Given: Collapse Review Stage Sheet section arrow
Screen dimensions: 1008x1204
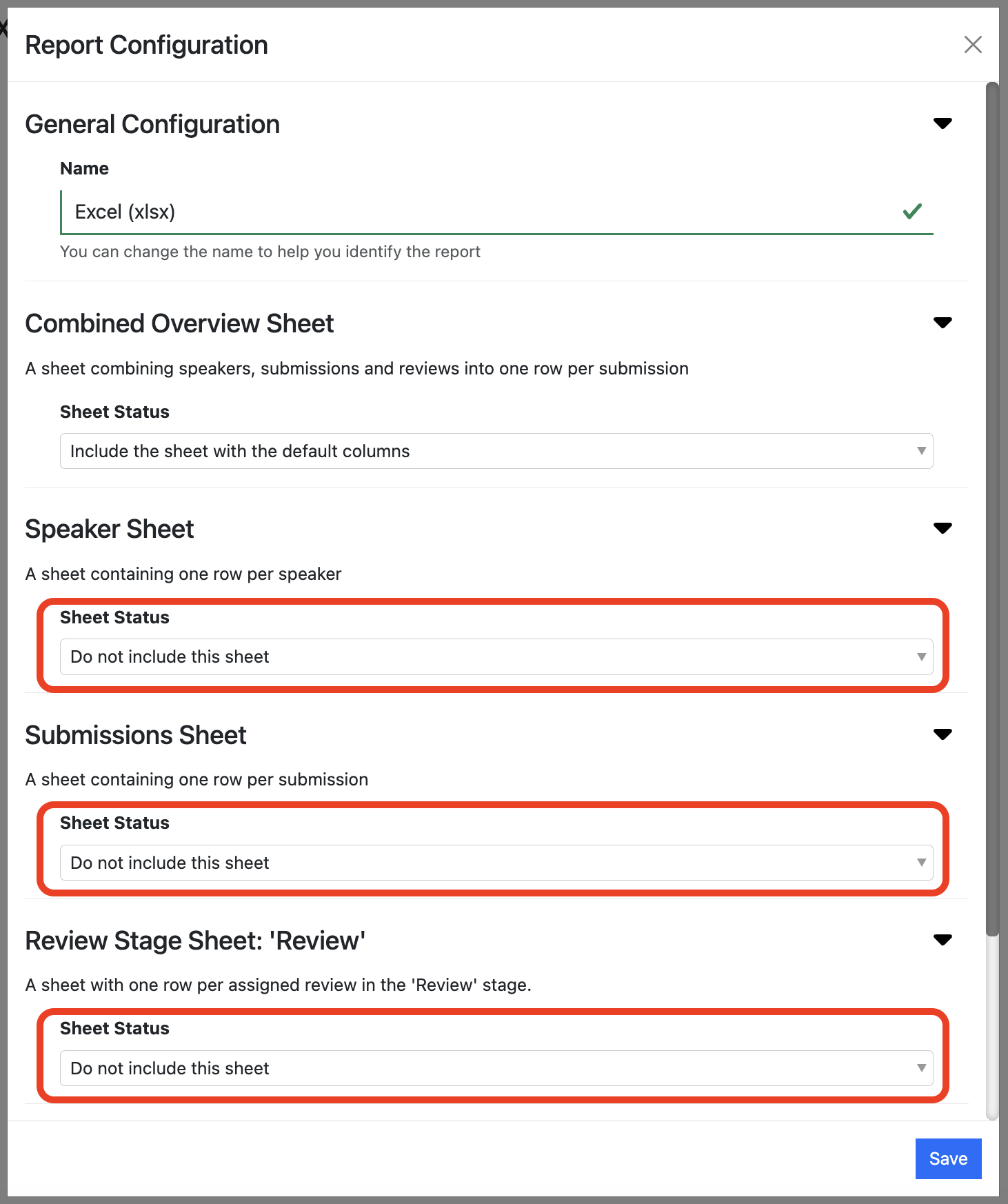Looking at the screenshot, I should pos(942,940).
